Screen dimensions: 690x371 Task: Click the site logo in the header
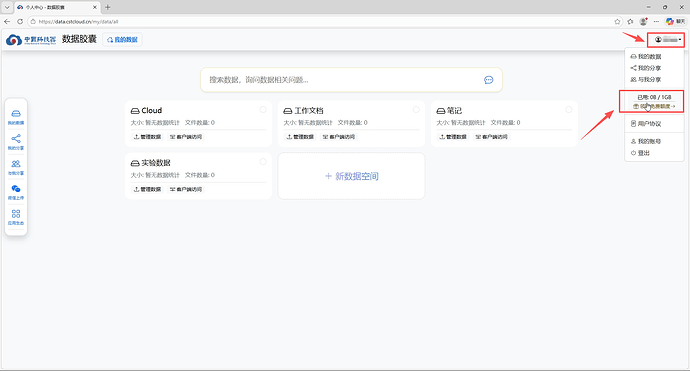click(31, 40)
